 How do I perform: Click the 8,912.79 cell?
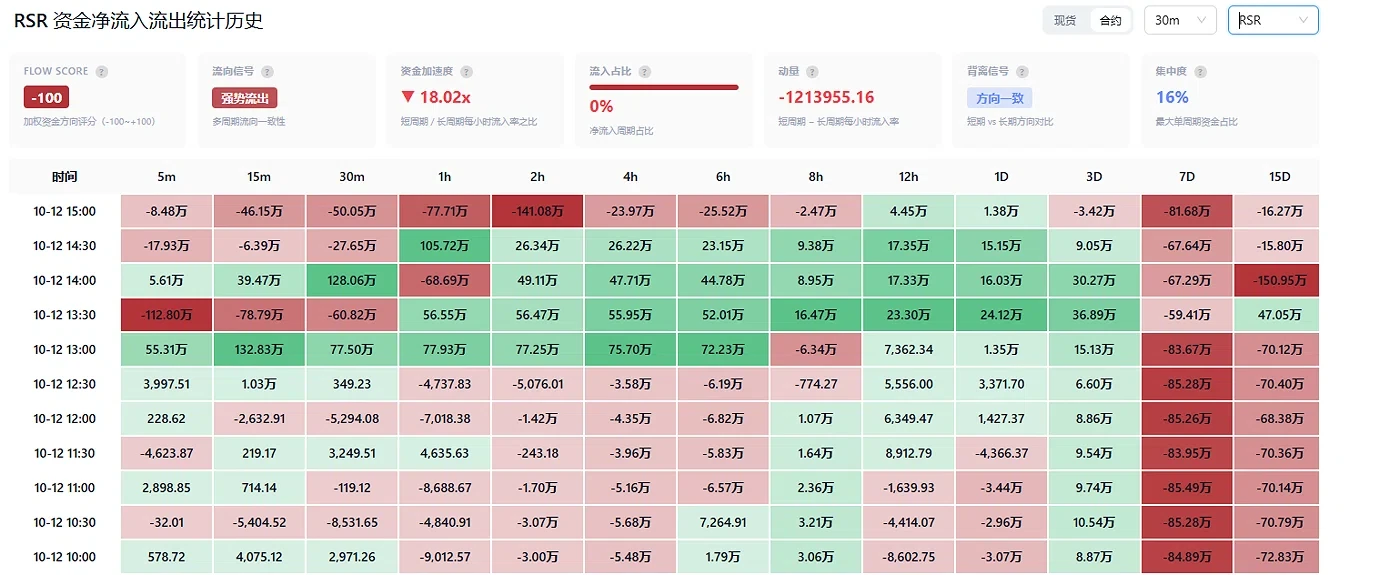tap(908, 453)
